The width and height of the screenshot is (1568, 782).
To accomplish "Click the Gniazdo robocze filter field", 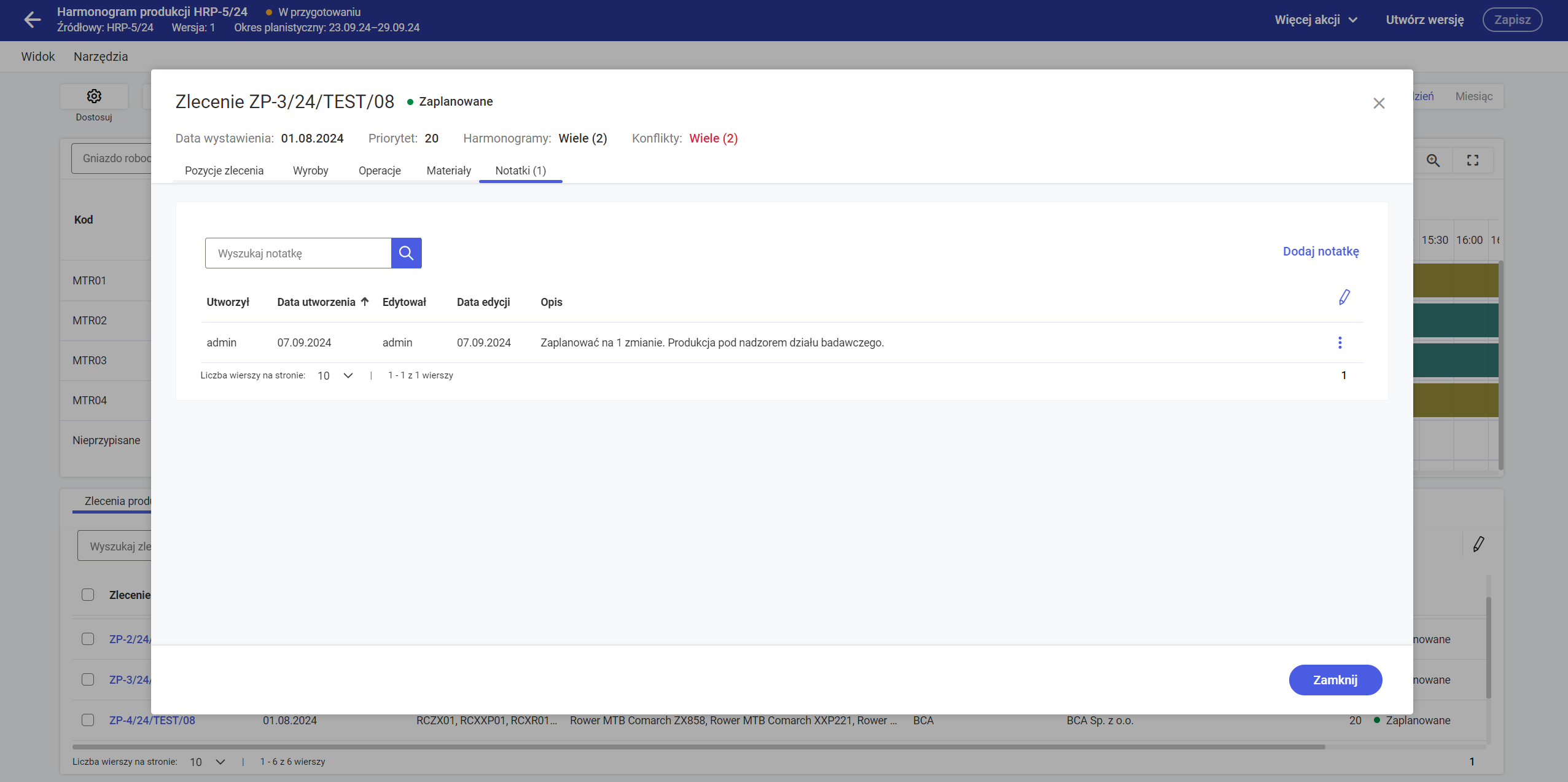I will pyautogui.click(x=112, y=158).
